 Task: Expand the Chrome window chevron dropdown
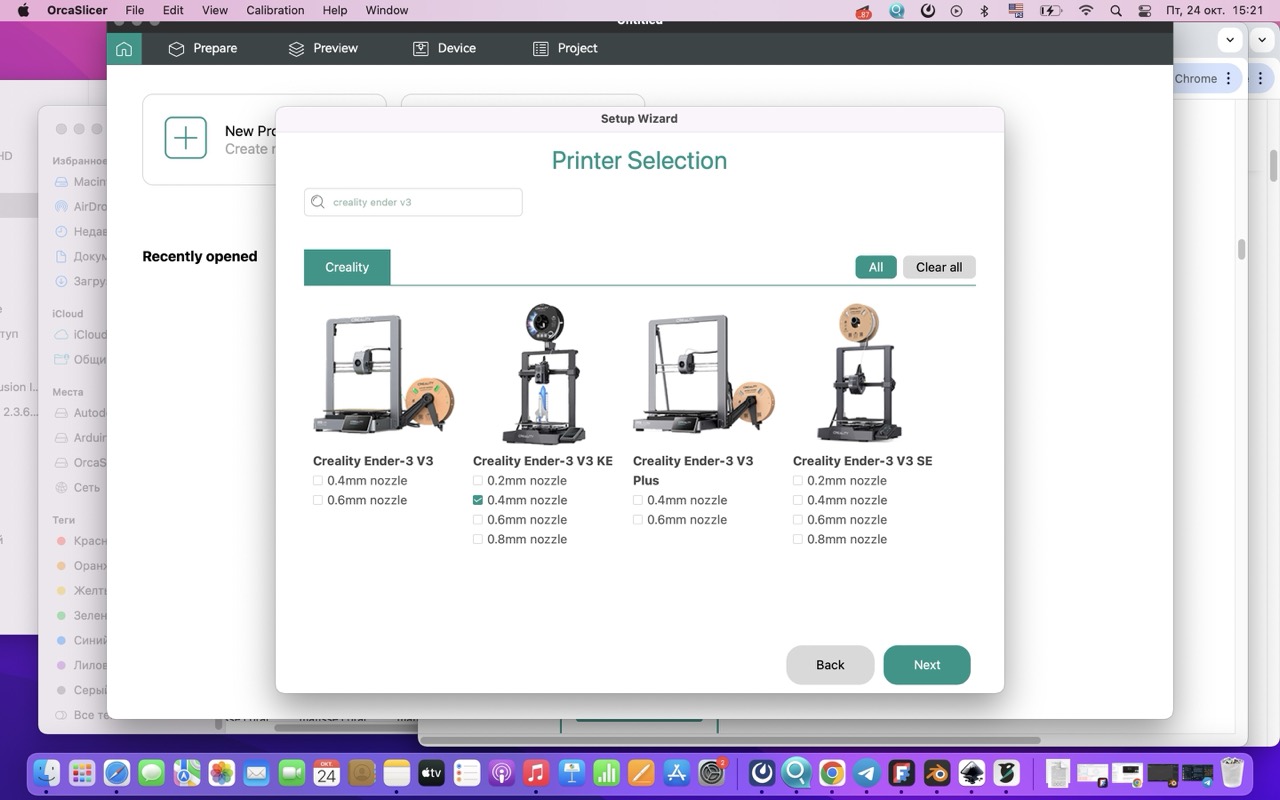tap(1231, 40)
